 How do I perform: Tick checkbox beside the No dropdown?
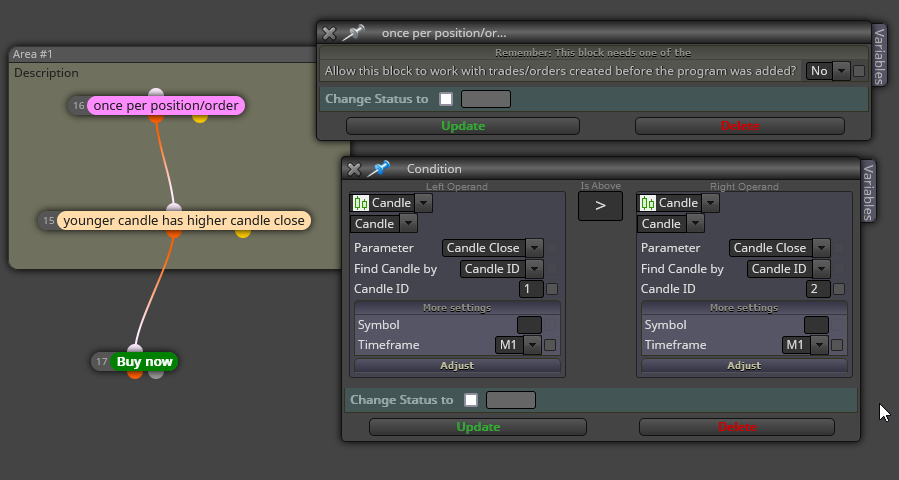pos(858,71)
